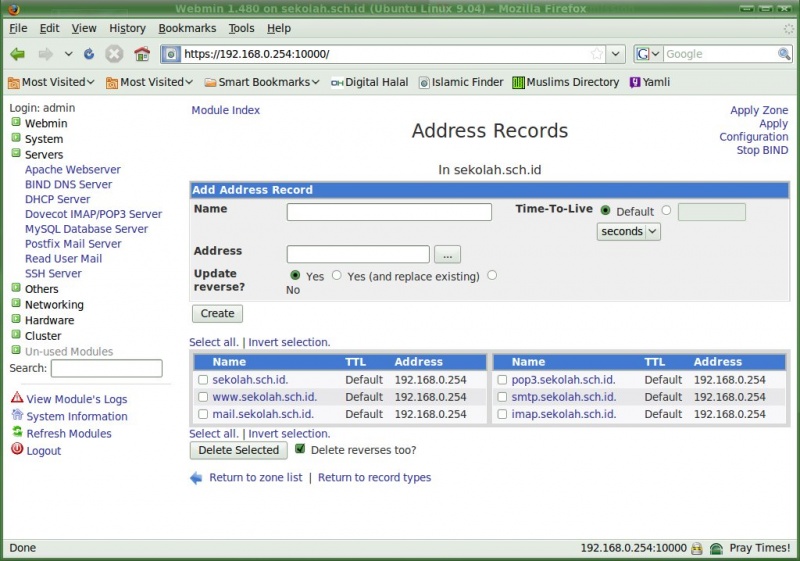The image size is (800, 561).
Task: Click the Stop loading icon
Action: point(115,54)
